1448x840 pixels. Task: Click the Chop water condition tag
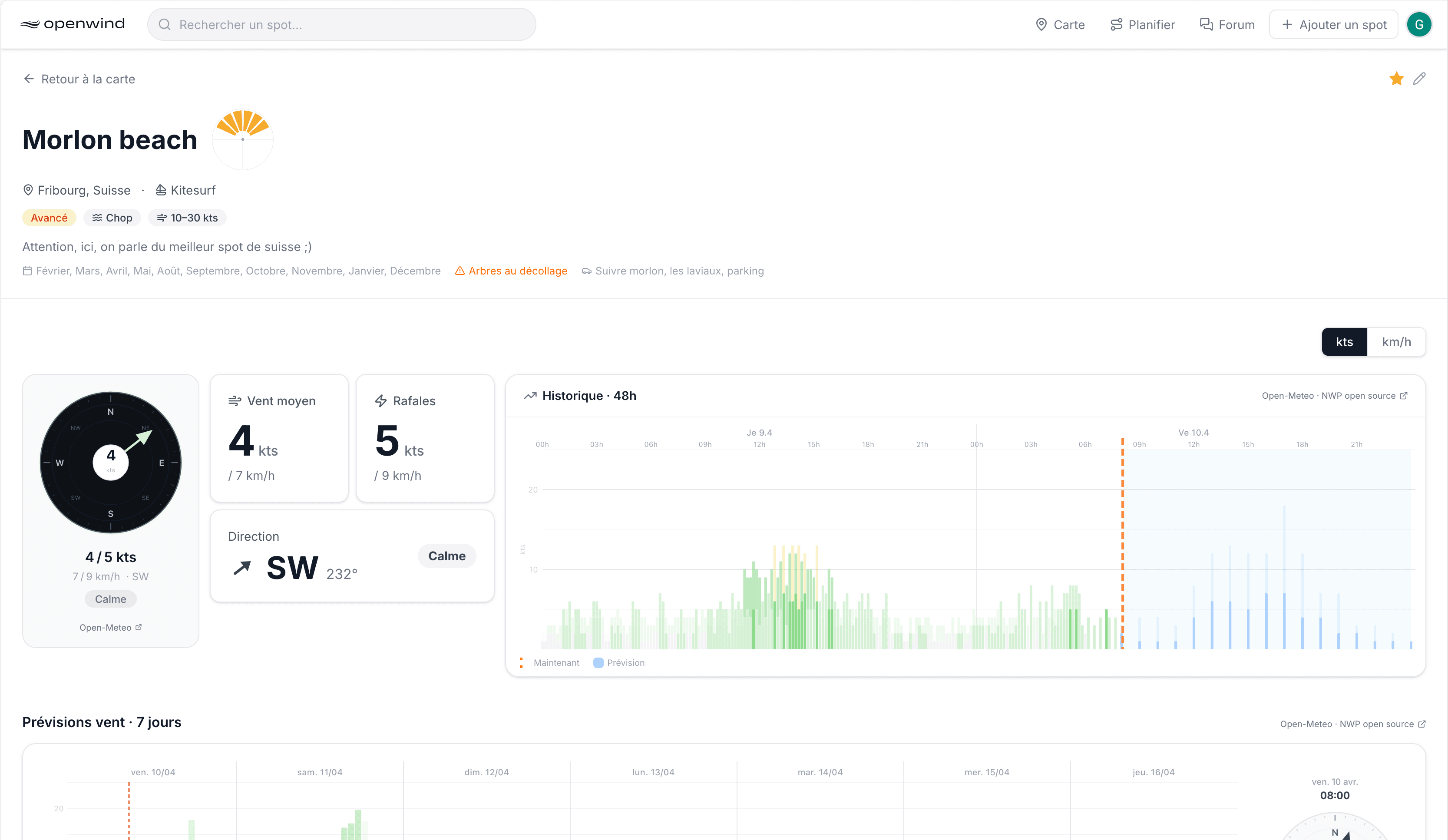(112, 218)
